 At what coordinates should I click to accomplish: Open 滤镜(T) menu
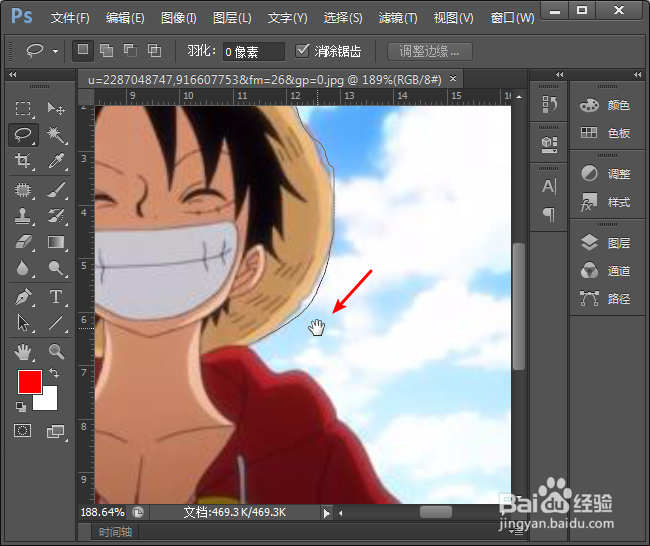pyautogui.click(x=398, y=18)
